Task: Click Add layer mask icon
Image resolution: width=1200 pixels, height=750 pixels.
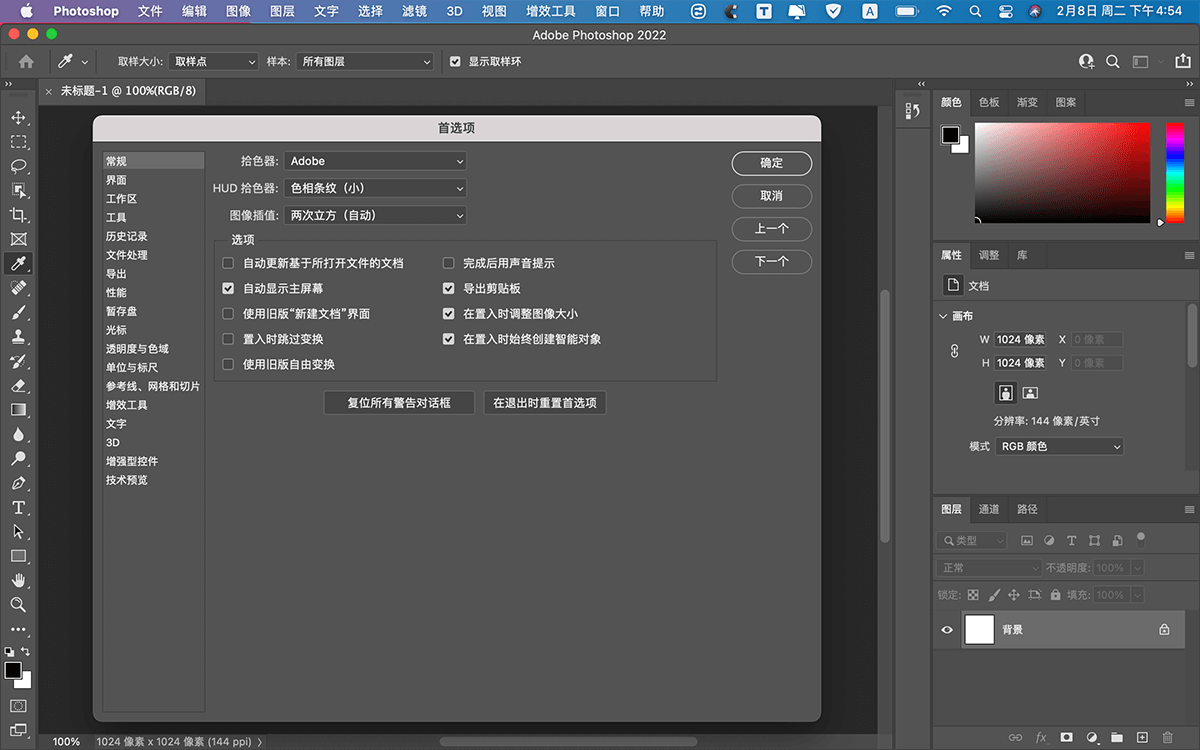Action: coord(1067,737)
